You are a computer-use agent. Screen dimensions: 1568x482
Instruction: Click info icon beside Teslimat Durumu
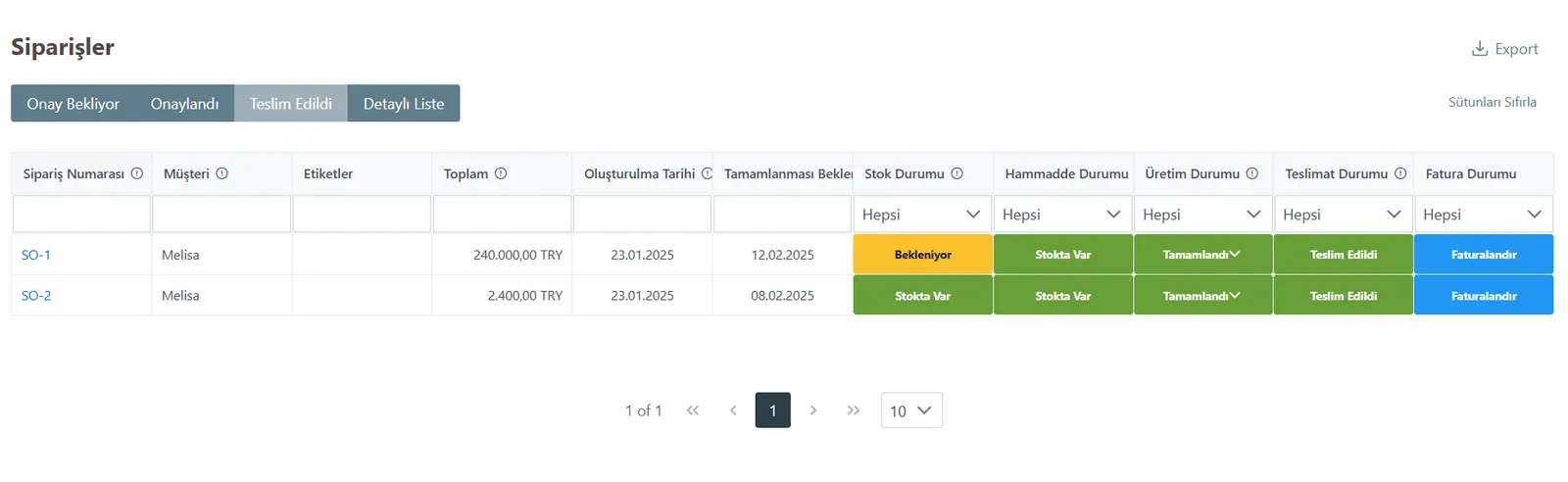pos(1400,173)
